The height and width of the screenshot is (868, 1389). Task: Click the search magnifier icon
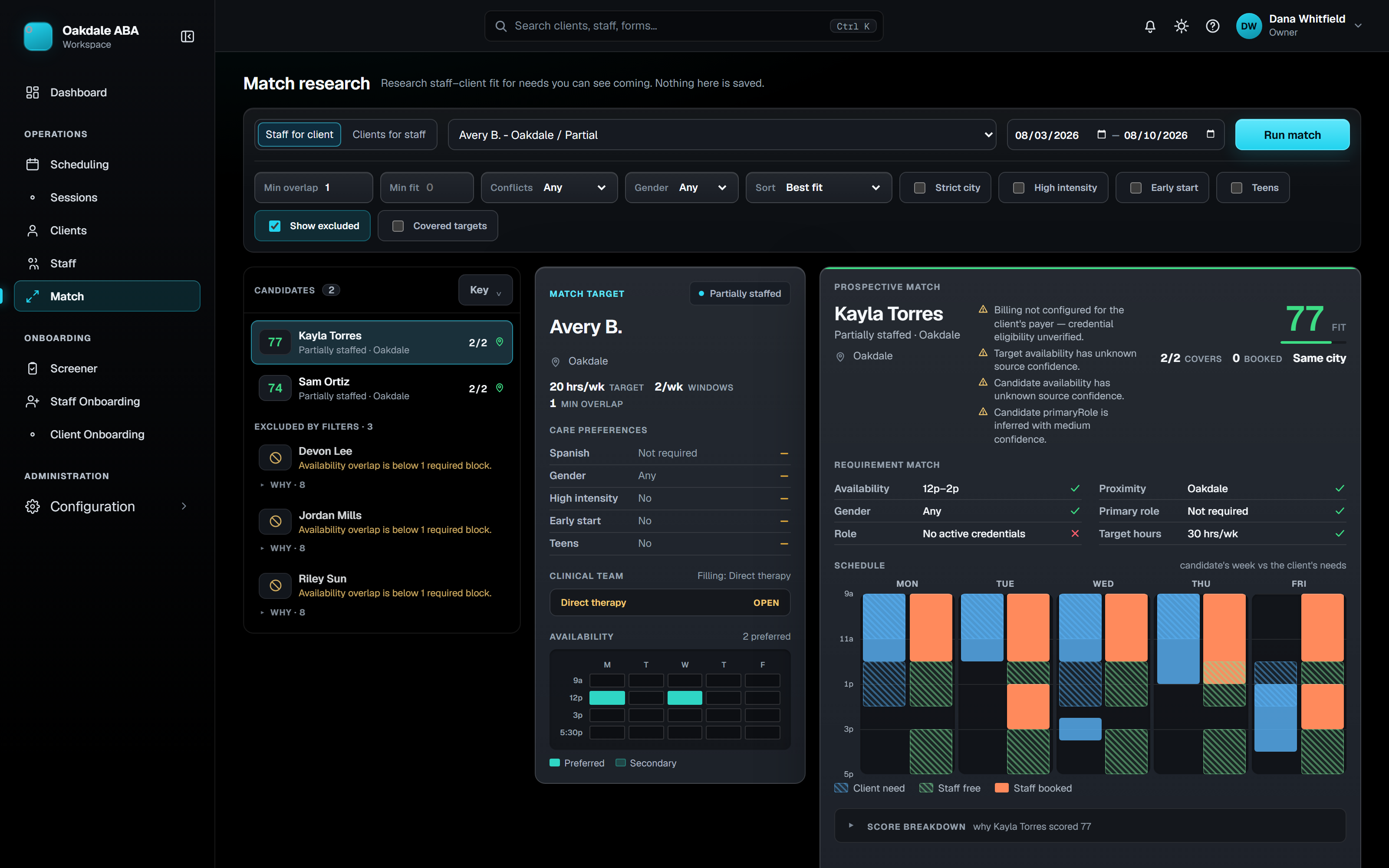tap(500, 26)
